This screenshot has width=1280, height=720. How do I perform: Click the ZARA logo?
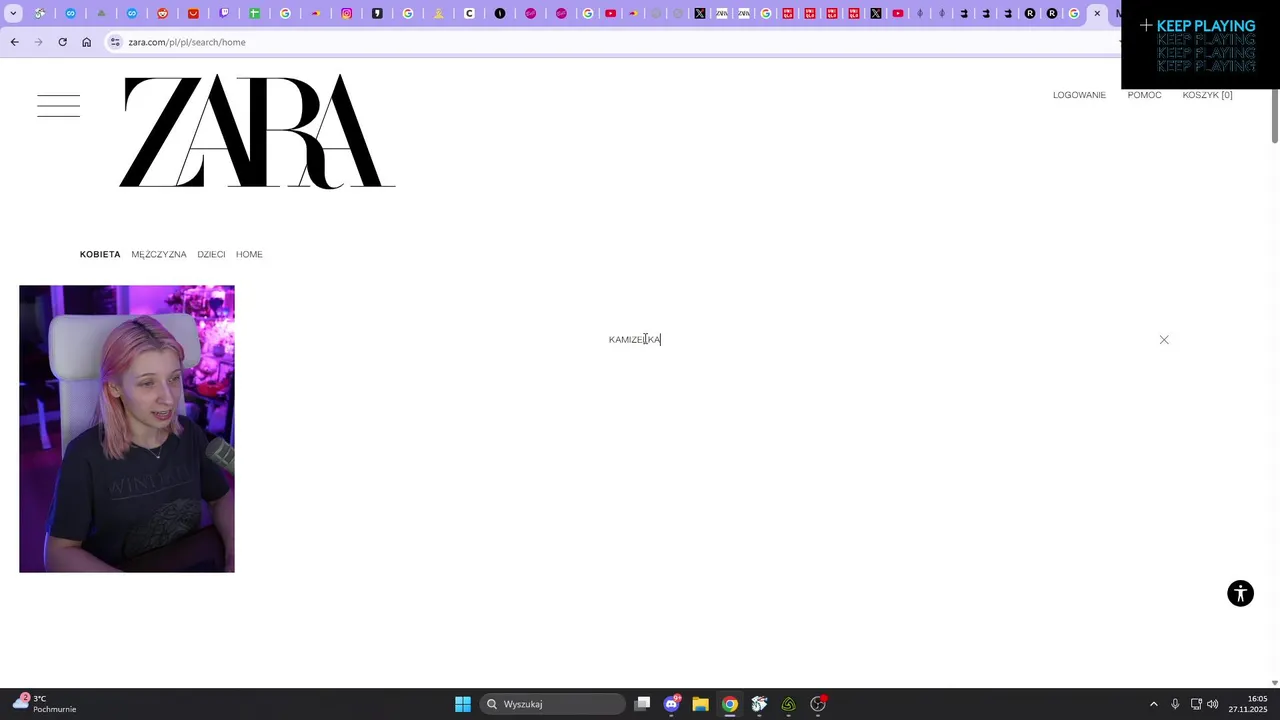tap(257, 131)
